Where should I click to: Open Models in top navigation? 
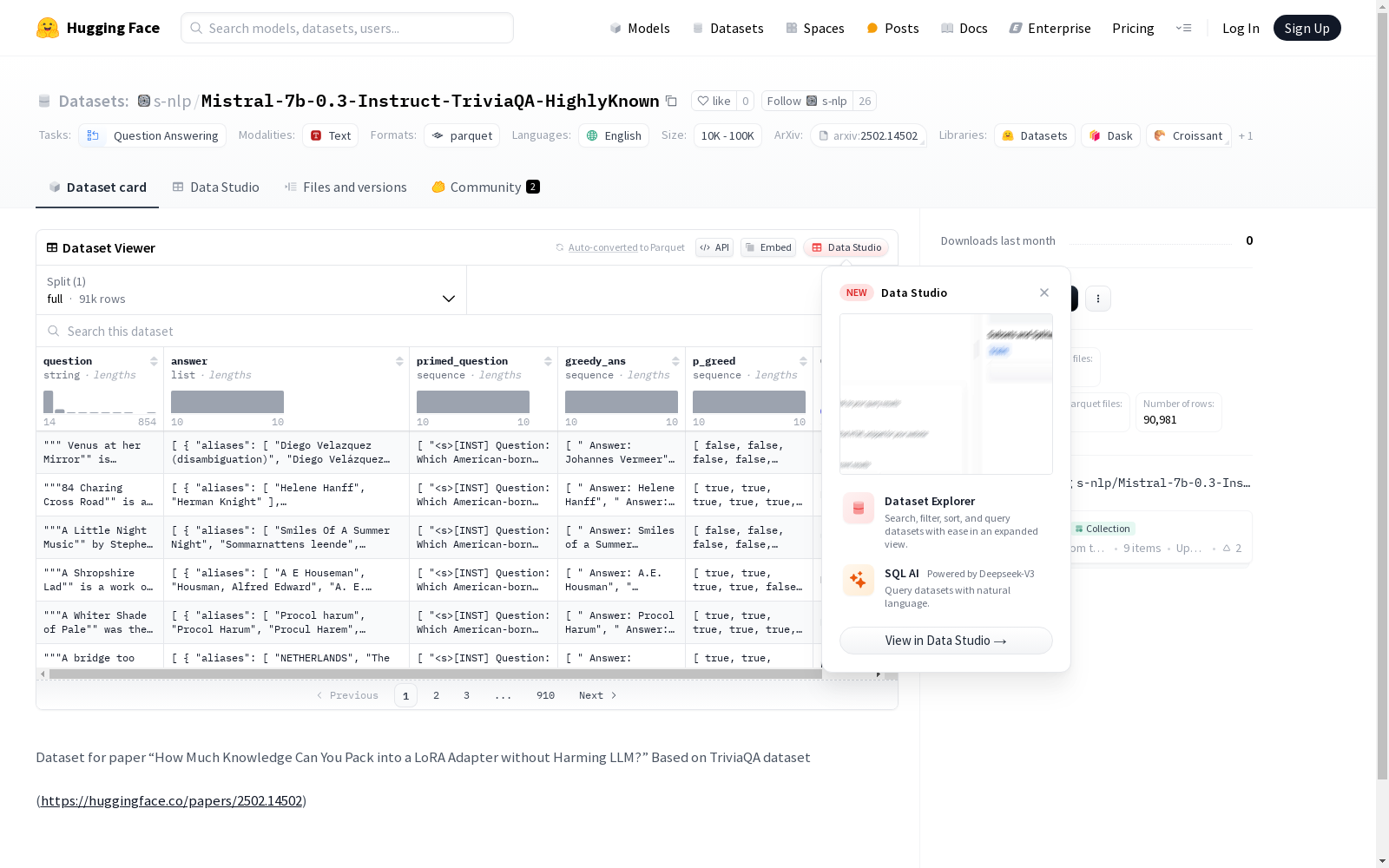coord(639,28)
